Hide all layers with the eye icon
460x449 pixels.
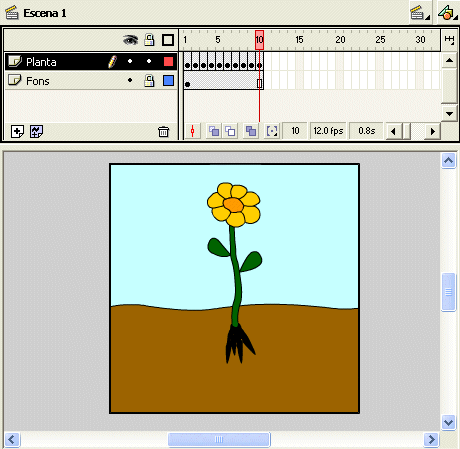click(x=130, y=40)
